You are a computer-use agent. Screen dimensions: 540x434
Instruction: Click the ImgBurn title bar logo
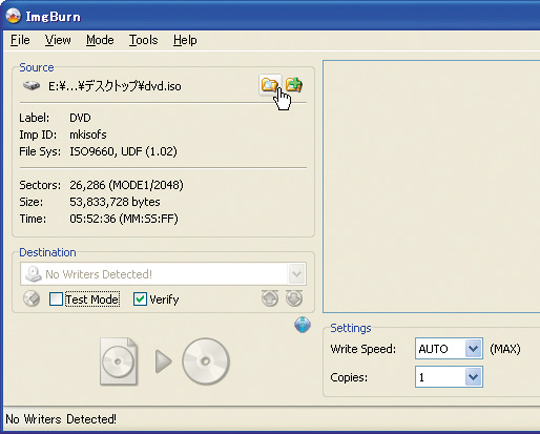pos(13,16)
